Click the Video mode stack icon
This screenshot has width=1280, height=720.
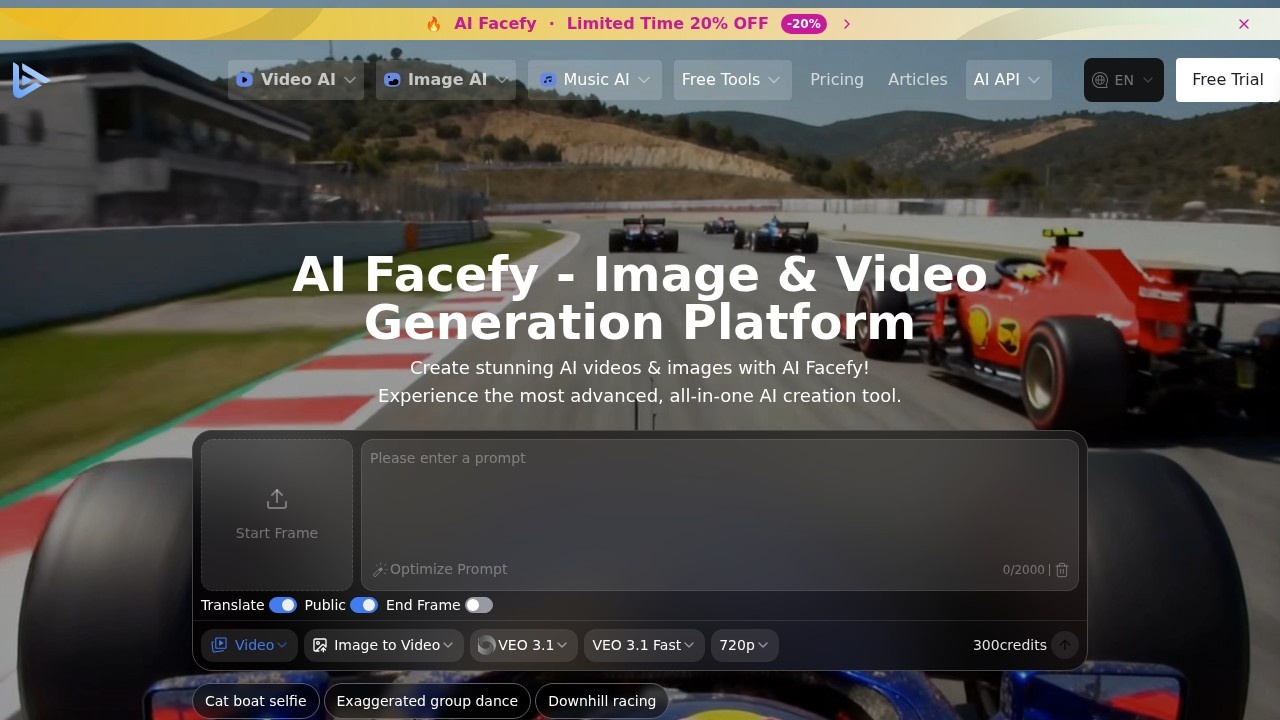pos(219,645)
